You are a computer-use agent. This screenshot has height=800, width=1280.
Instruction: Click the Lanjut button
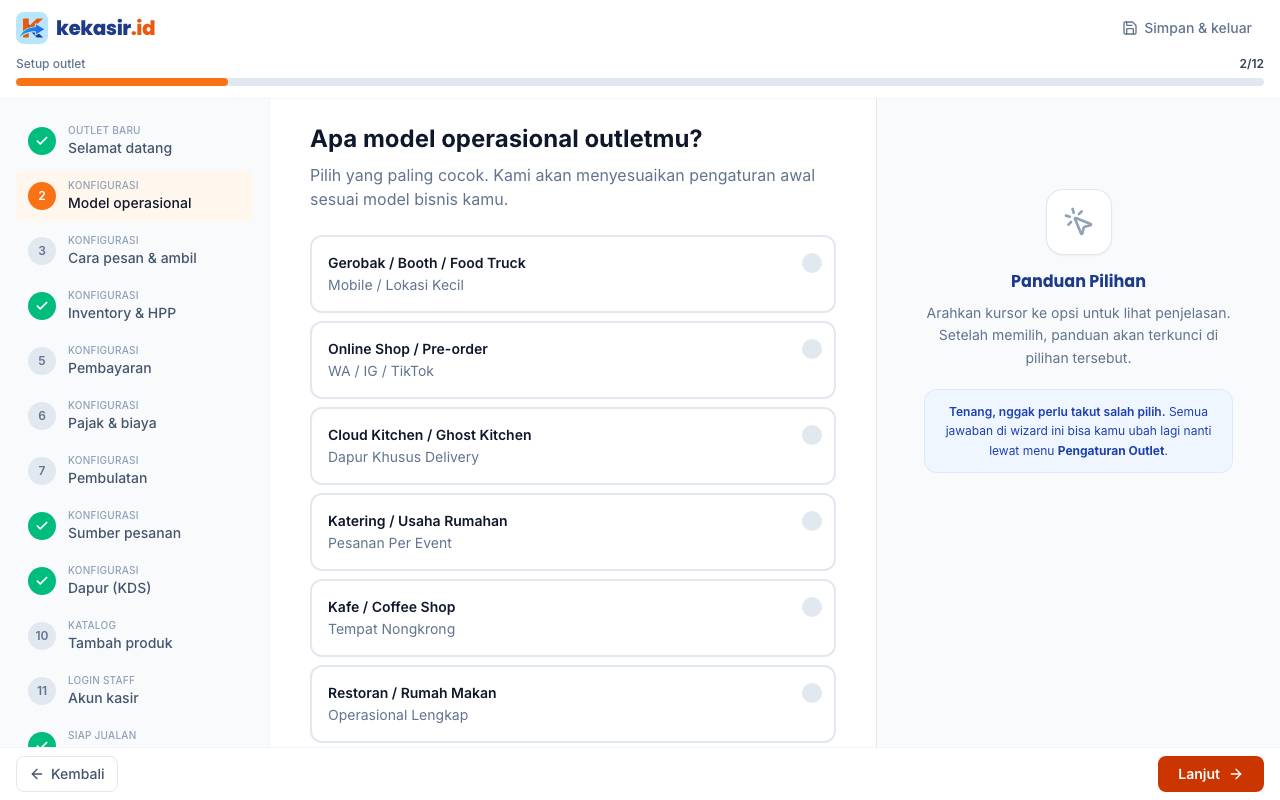[x=1211, y=774]
